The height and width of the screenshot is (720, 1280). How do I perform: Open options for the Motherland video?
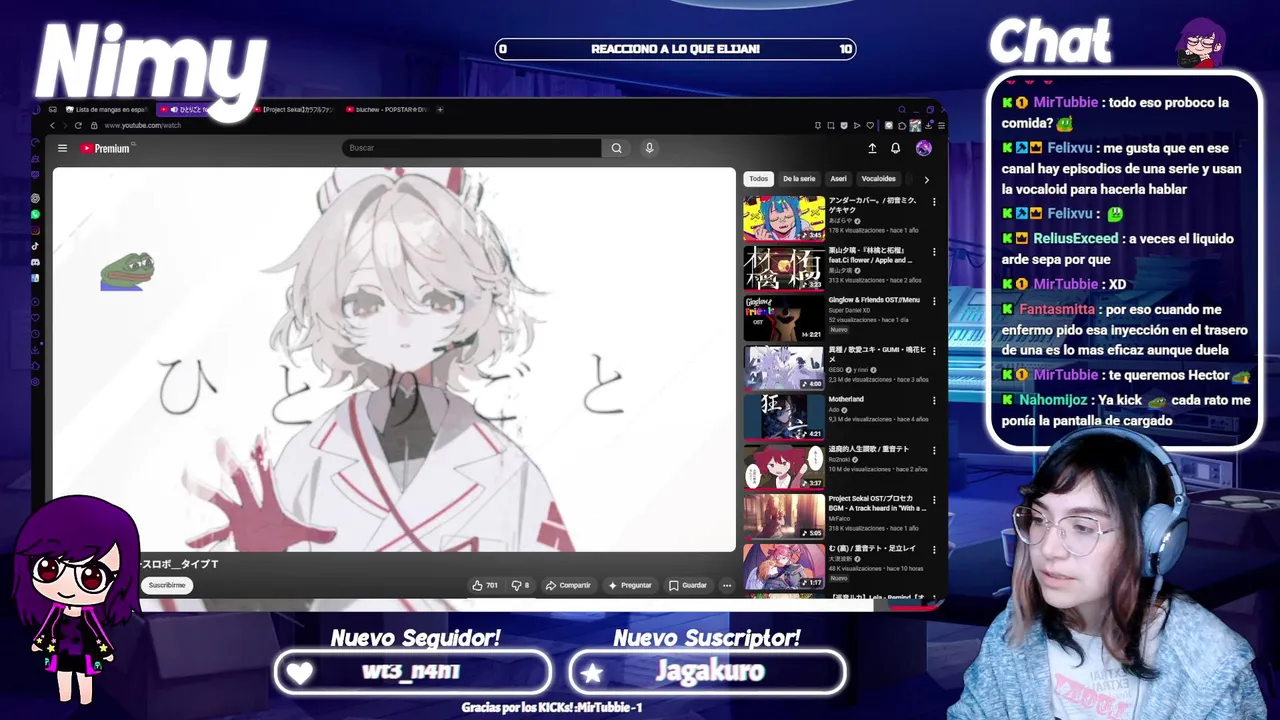coord(934,400)
